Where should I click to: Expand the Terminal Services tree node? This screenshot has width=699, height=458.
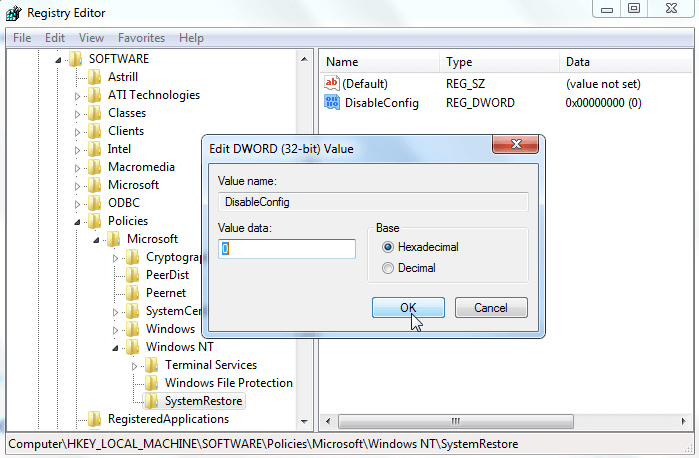point(135,366)
